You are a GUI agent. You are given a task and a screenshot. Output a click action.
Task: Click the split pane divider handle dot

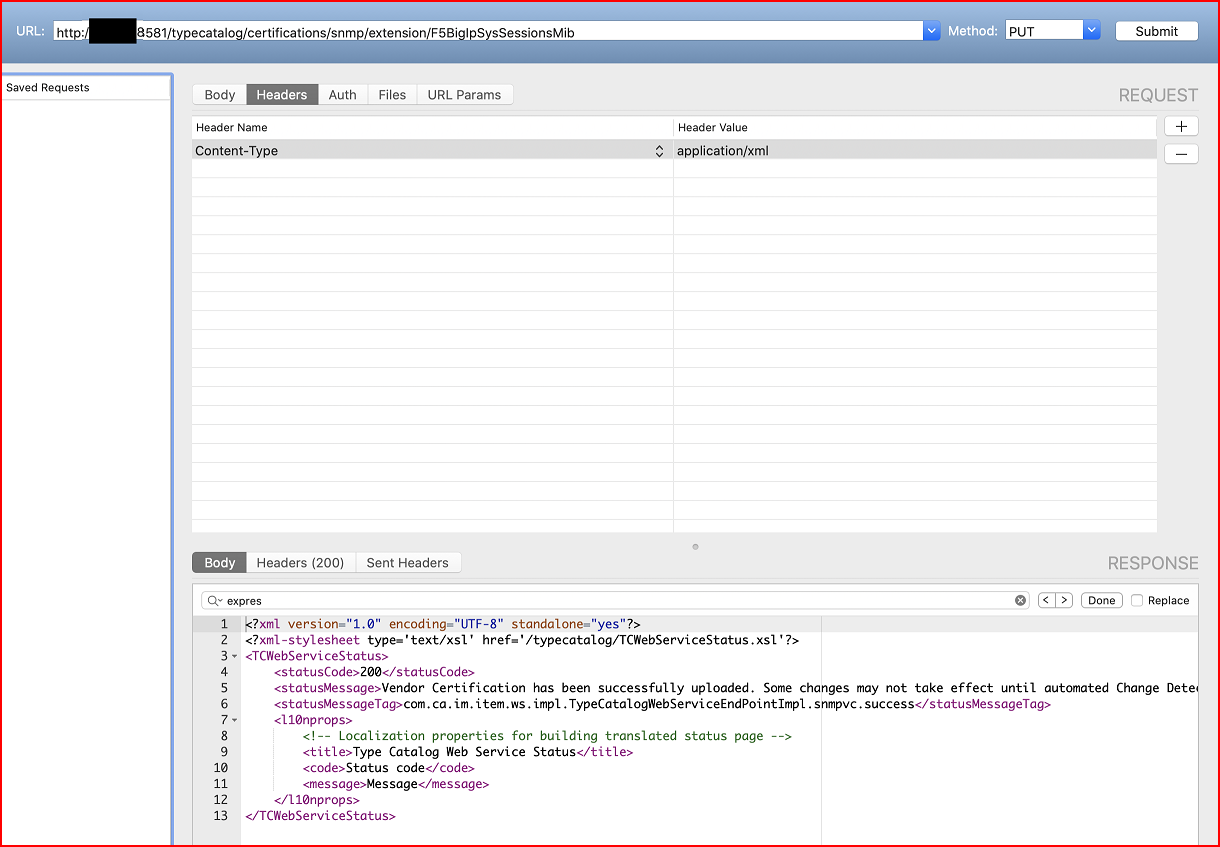[695, 546]
